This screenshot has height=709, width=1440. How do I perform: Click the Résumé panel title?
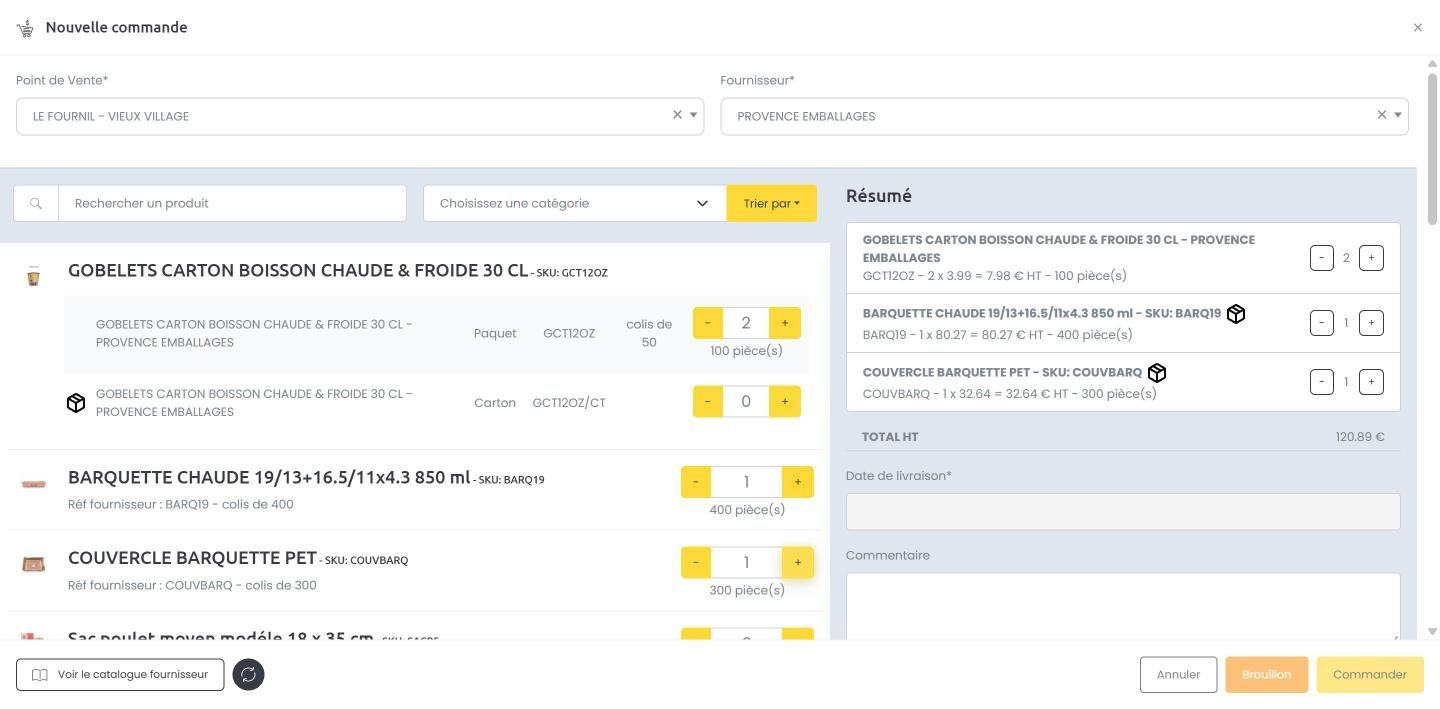coord(879,196)
